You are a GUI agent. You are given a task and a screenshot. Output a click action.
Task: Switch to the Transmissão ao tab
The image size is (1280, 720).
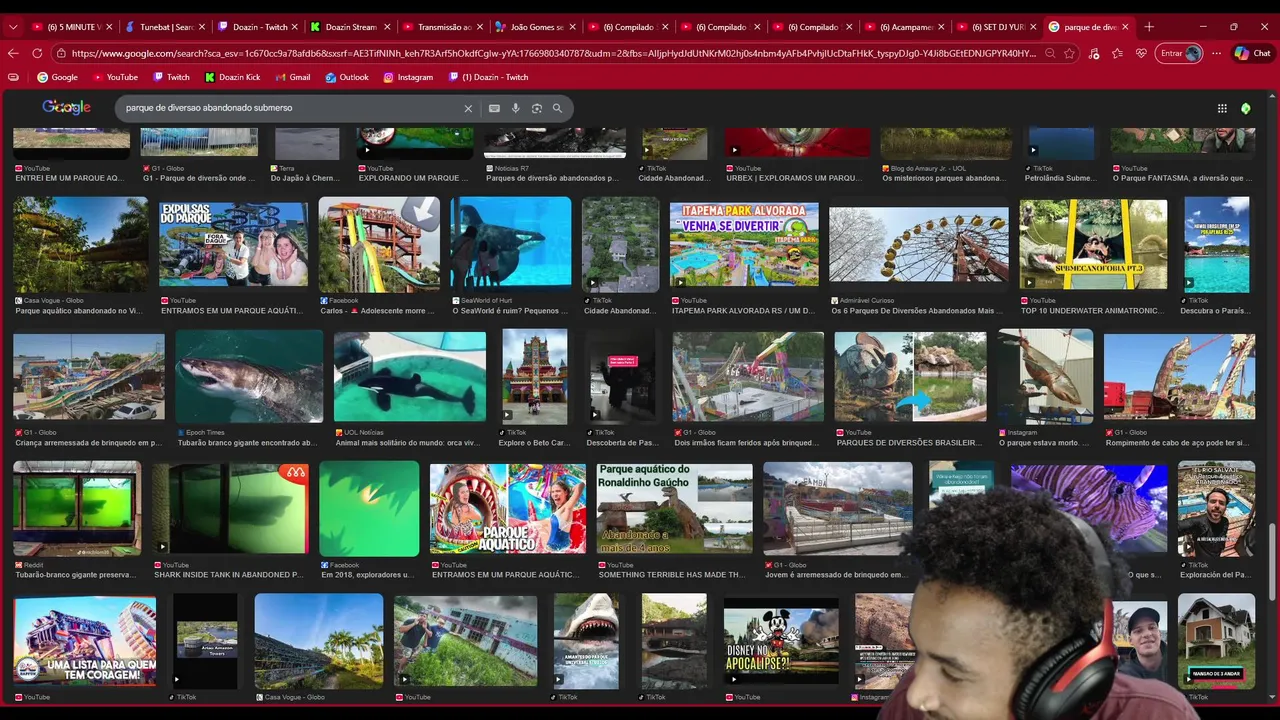pyautogui.click(x=440, y=27)
